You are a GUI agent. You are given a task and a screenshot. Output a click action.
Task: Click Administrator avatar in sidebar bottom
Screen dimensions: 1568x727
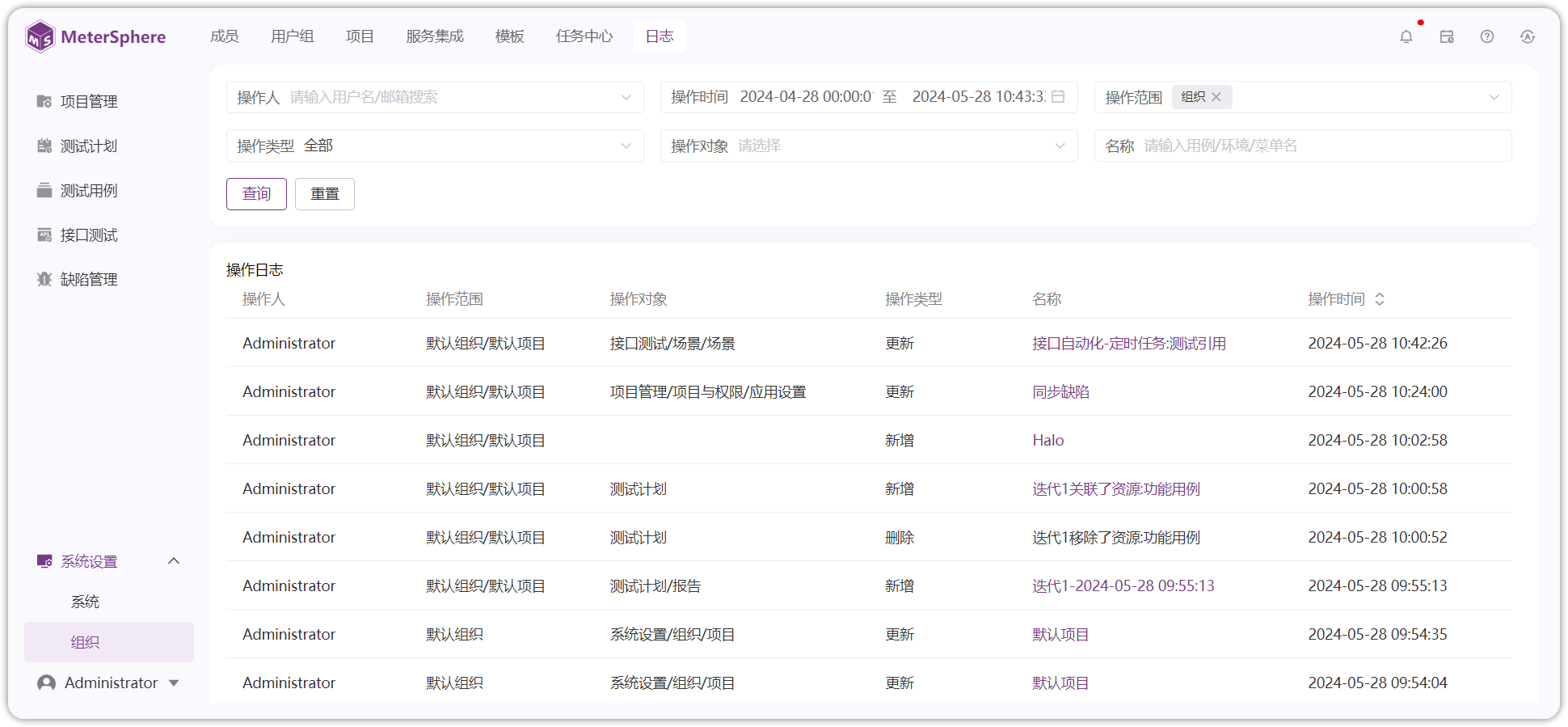[x=47, y=683]
